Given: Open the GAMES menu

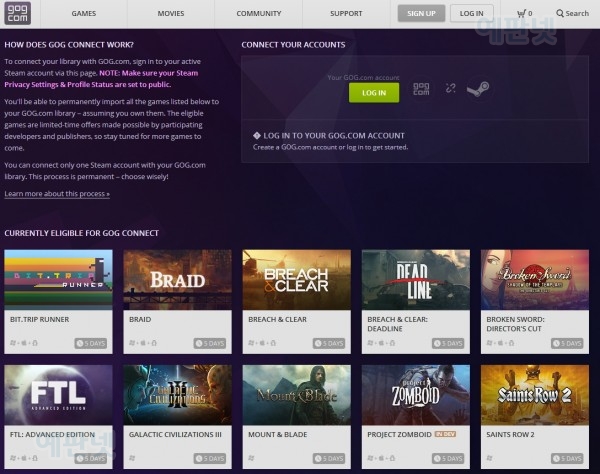Looking at the screenshot, I should point(84,13).
